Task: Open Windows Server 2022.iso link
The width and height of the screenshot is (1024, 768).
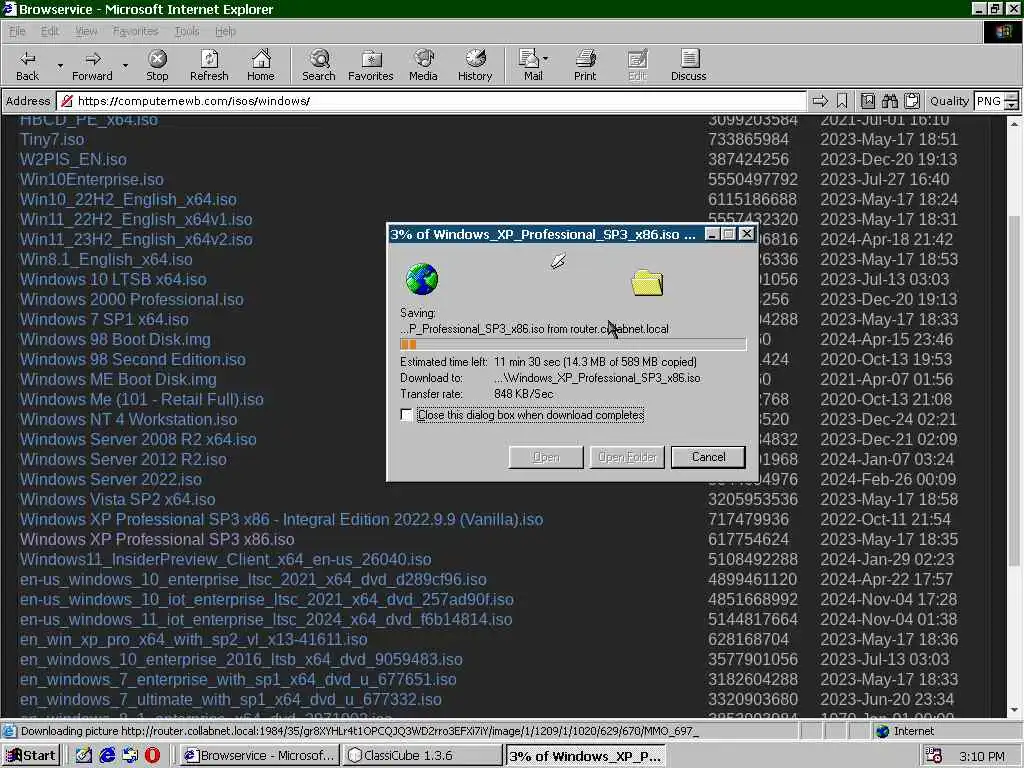Action: pyautogui.click(x=110, y=479)
